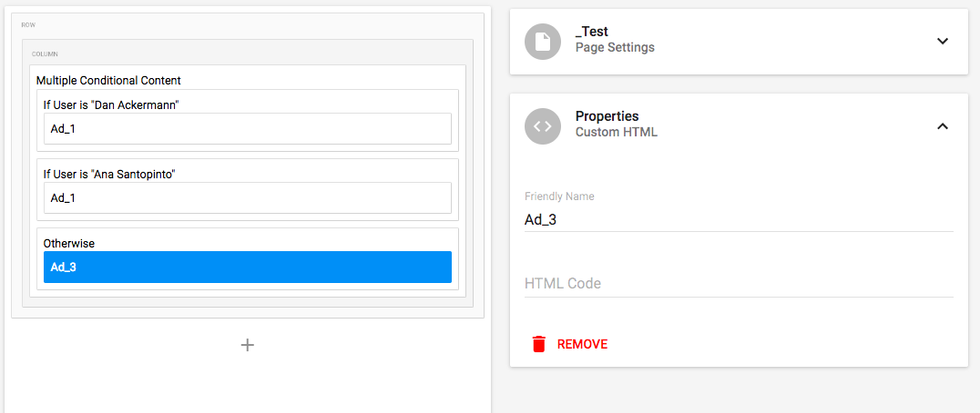
Task: Select the highlighted Ad_3 block
Action: pyautogui.click(x=247, y=267)
